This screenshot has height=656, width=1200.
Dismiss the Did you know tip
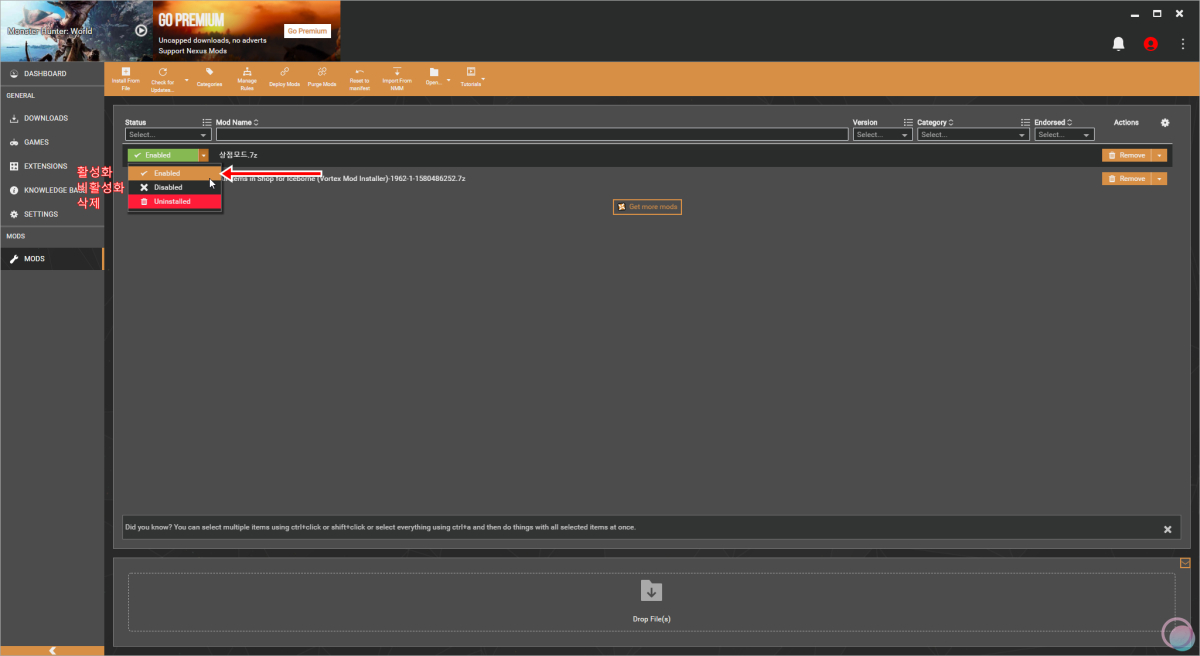click(x=1167, y=529)
